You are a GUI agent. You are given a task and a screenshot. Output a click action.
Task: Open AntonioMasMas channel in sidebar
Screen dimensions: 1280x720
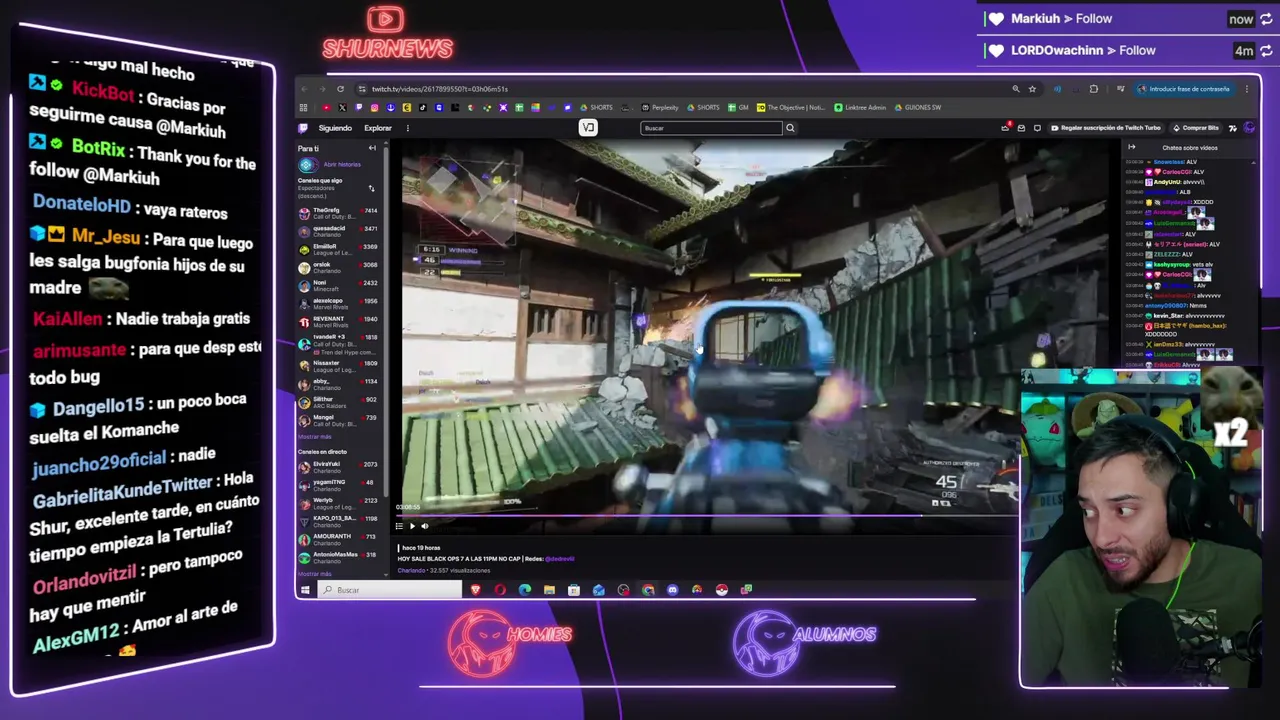(x=338, y=557)
